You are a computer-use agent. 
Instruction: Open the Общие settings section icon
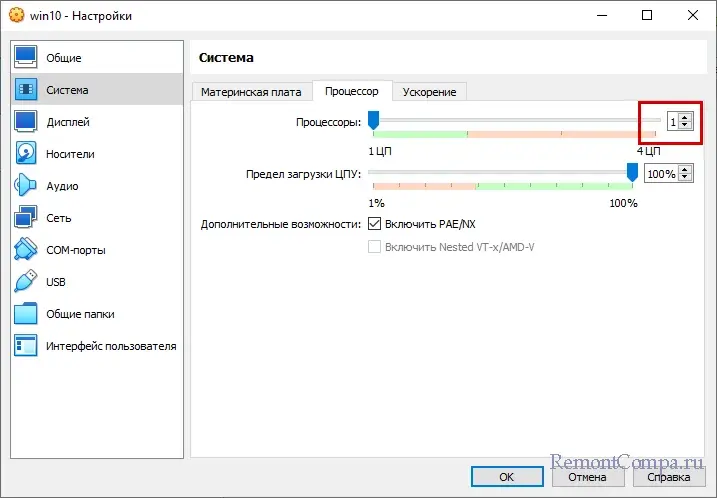coord(26,58)
